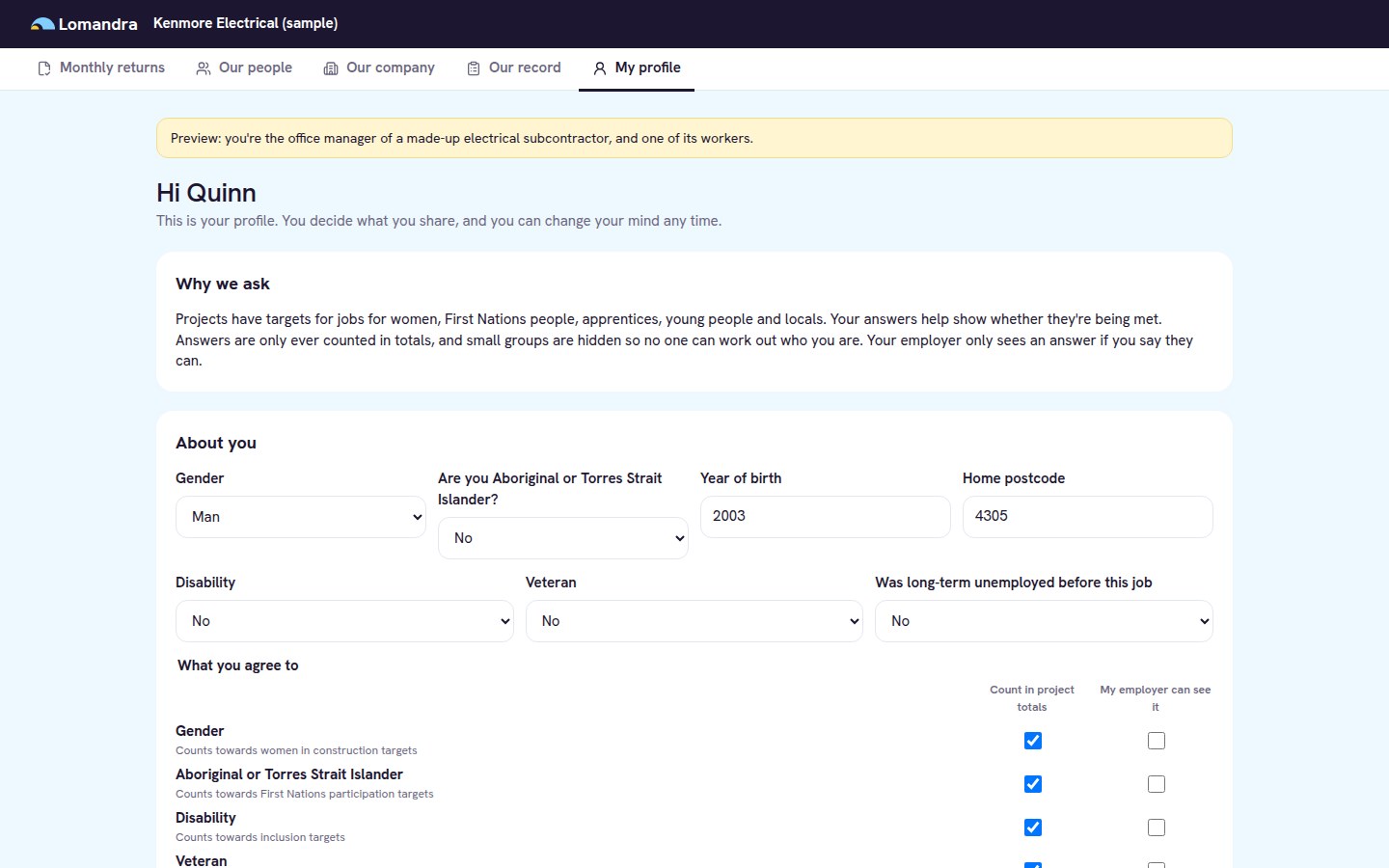Click the Year of birth field

click(826, 517)
